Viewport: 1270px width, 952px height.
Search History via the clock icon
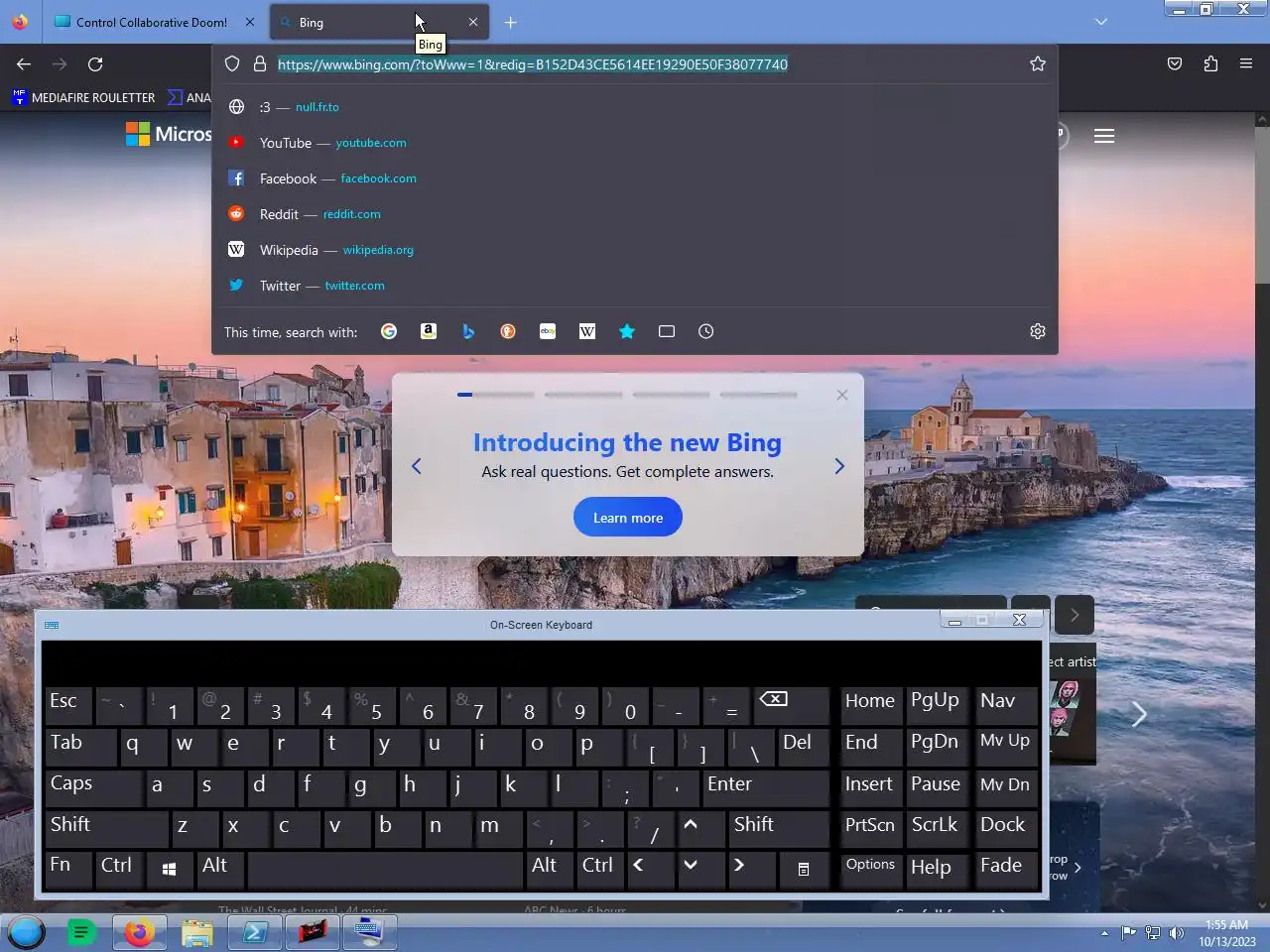pyautogui.click(x=706, y=331)
